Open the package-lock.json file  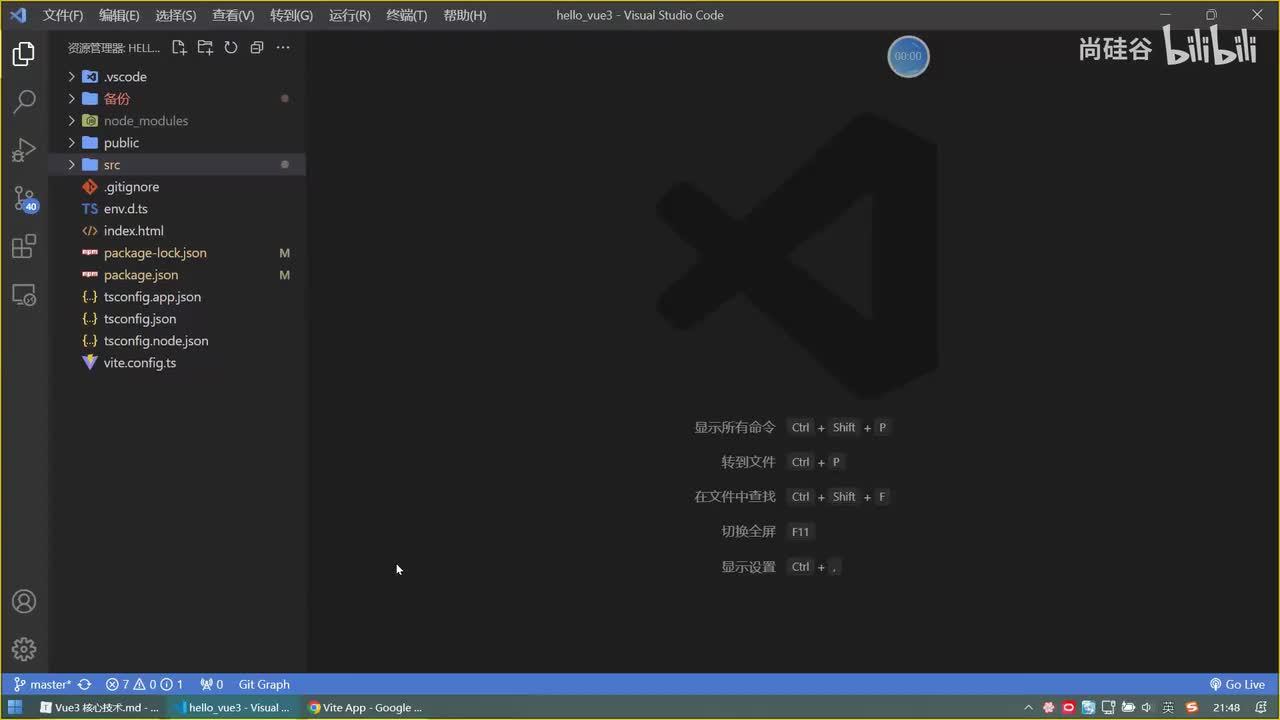[x=177, y=253]
